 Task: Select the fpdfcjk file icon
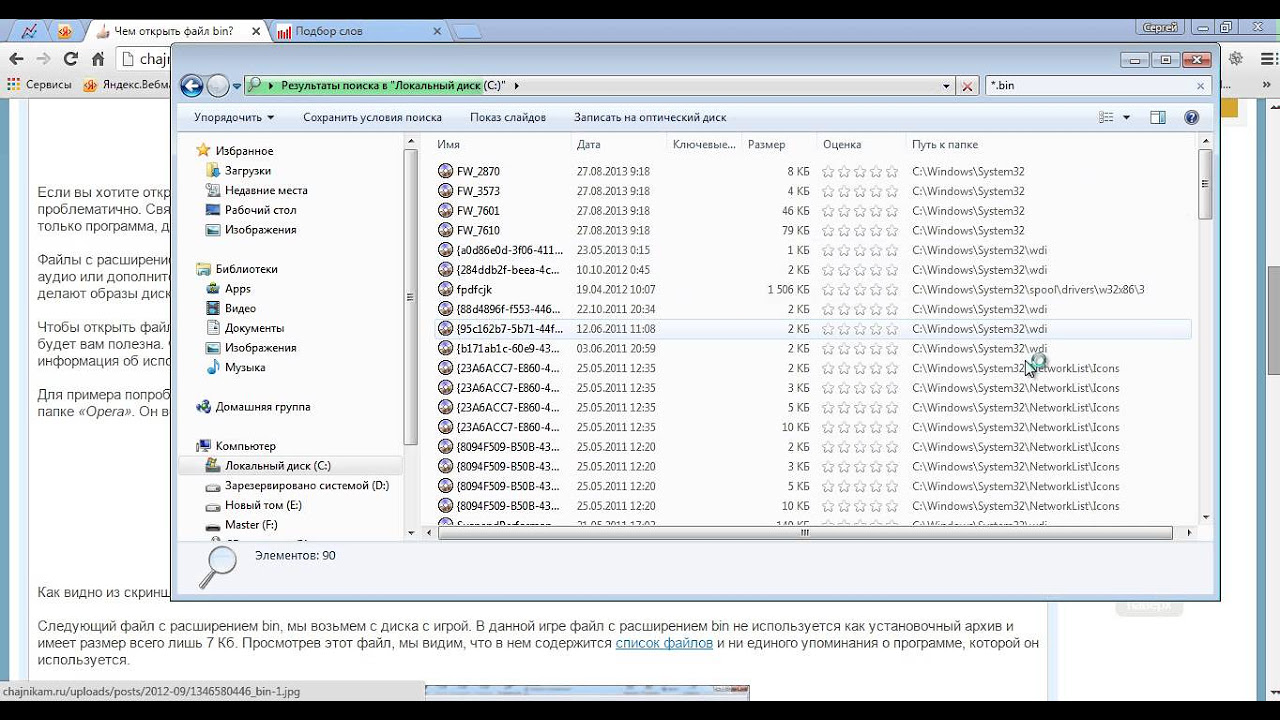click(446, 289)
